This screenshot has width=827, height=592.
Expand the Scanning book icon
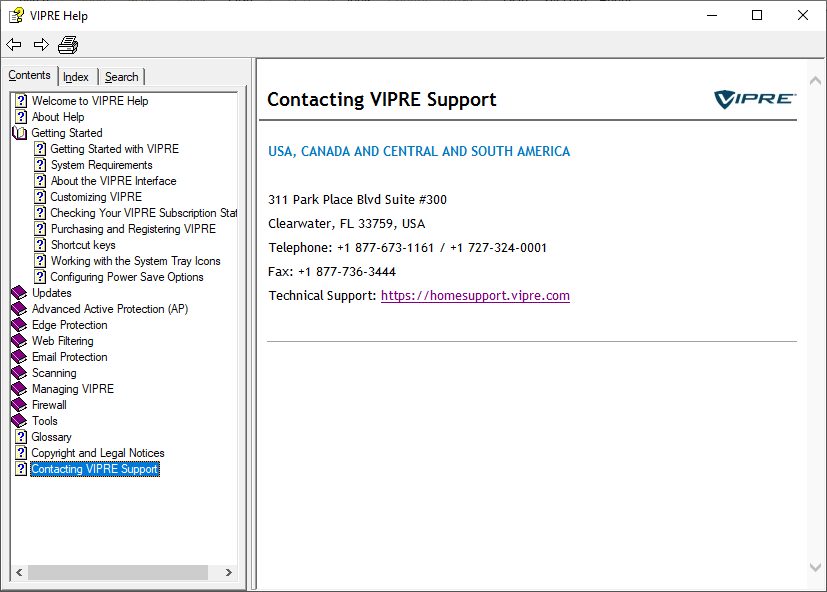pyautogui.click(x=19, y=373)
